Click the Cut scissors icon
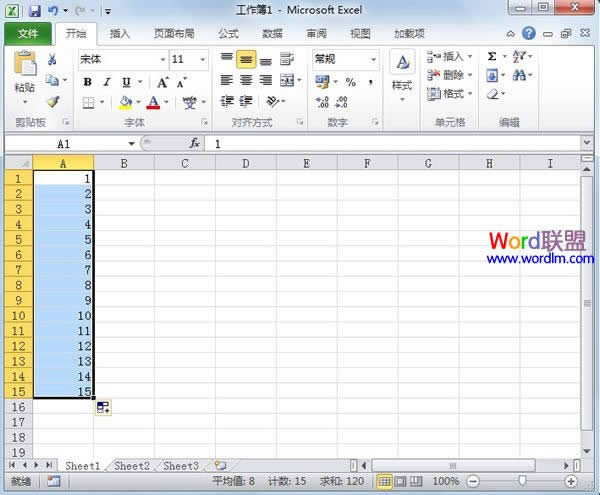 point(52,60)
